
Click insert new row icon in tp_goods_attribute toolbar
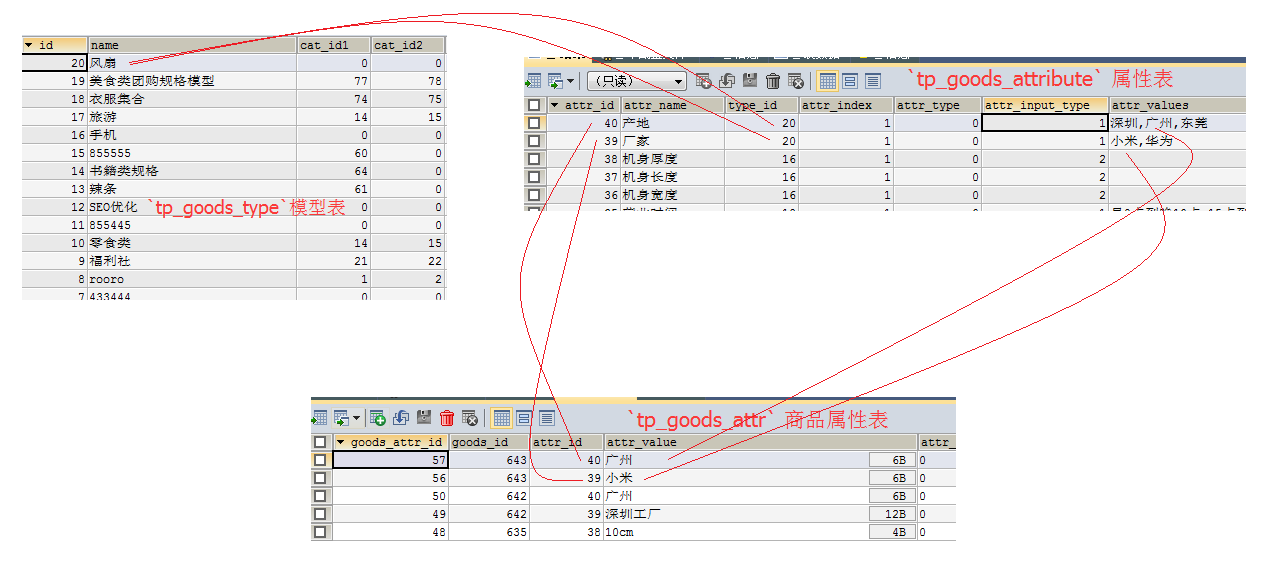pos(704,81)
